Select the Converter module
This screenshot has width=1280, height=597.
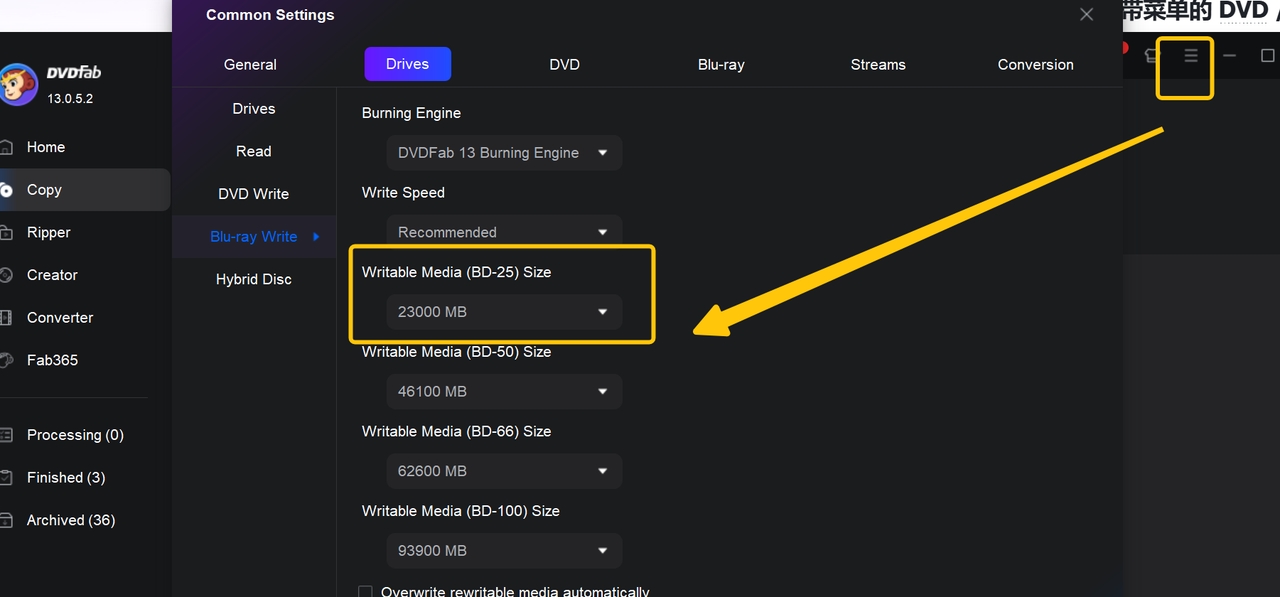coord(60,317)
